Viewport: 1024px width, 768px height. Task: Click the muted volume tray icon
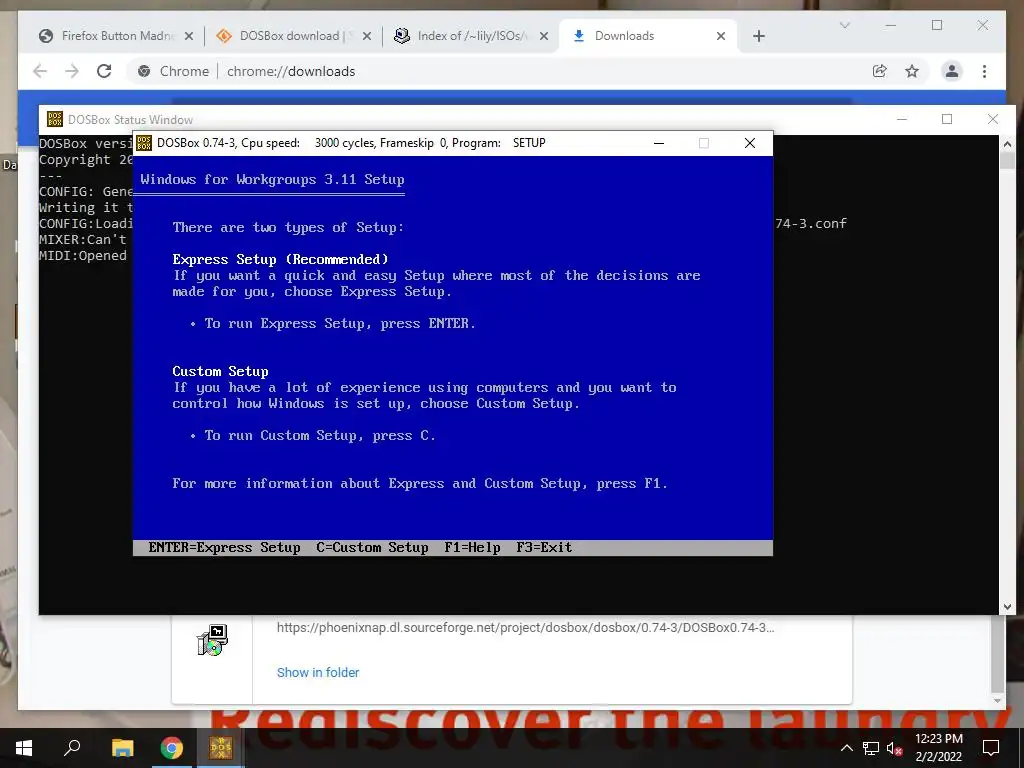[894, 748]
